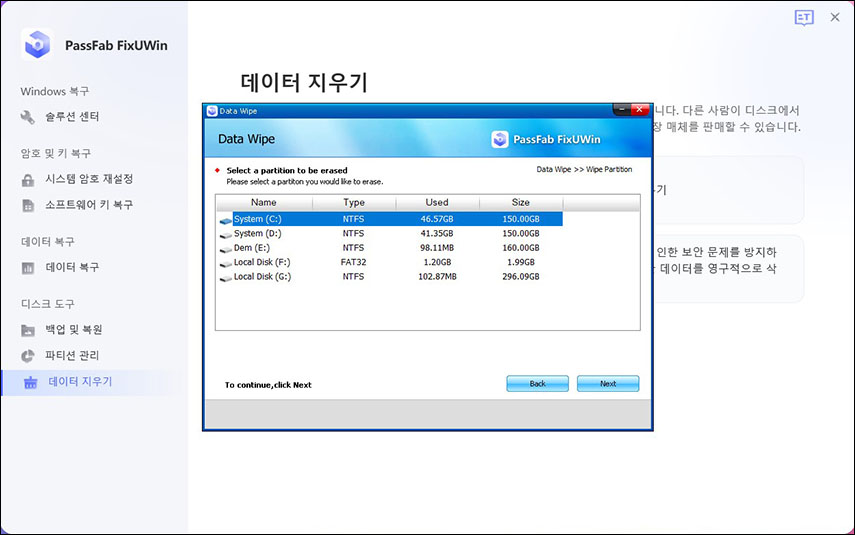Click the drive icon for Dem (E:)

(x=226, y=249)
